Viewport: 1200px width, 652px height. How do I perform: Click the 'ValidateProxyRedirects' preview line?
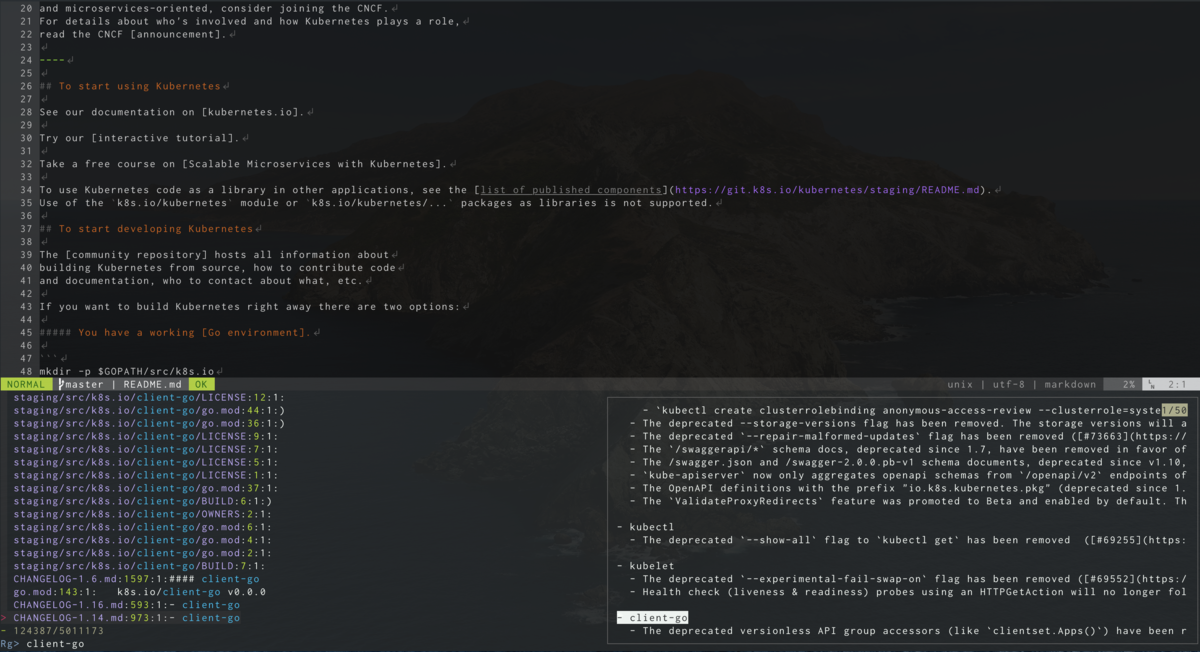point(908,501)
